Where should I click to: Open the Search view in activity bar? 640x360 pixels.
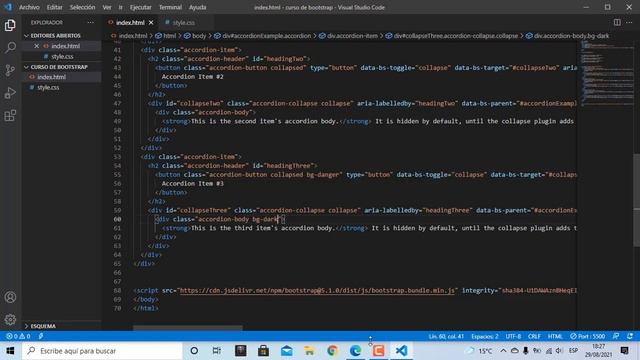click(10, 47)
